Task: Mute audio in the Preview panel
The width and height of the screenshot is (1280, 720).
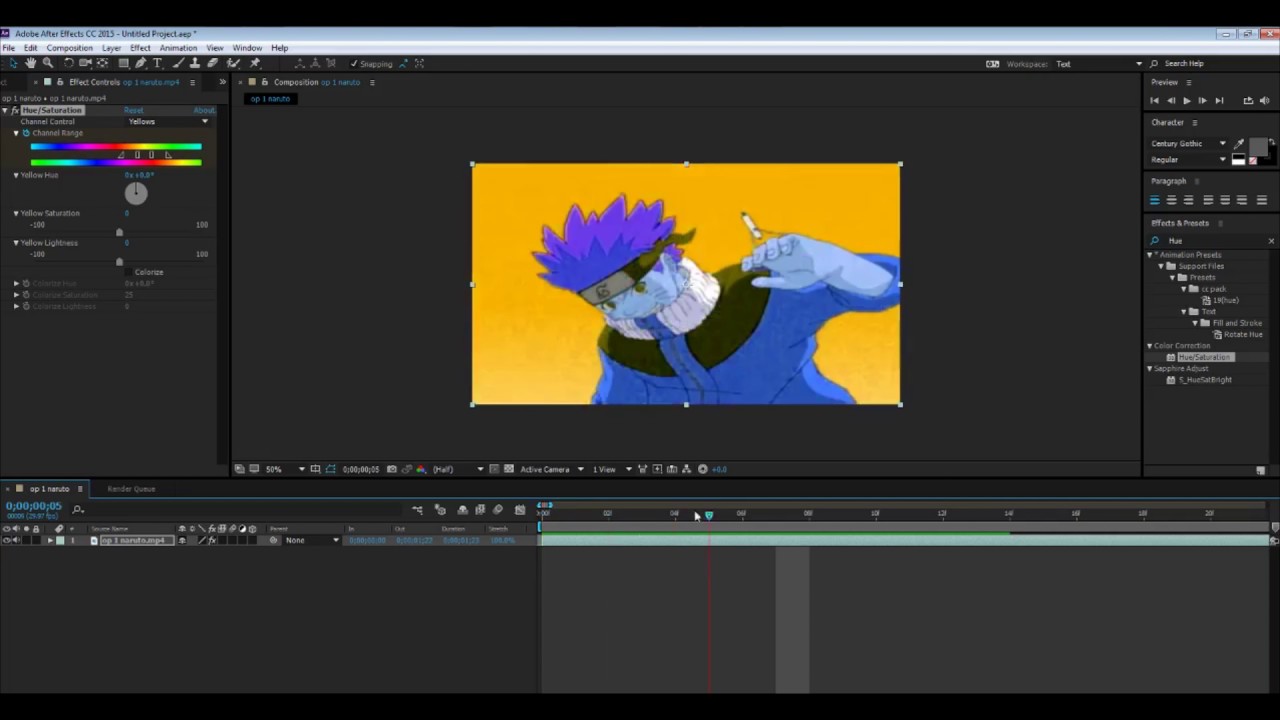Action: click(1264, 100)
